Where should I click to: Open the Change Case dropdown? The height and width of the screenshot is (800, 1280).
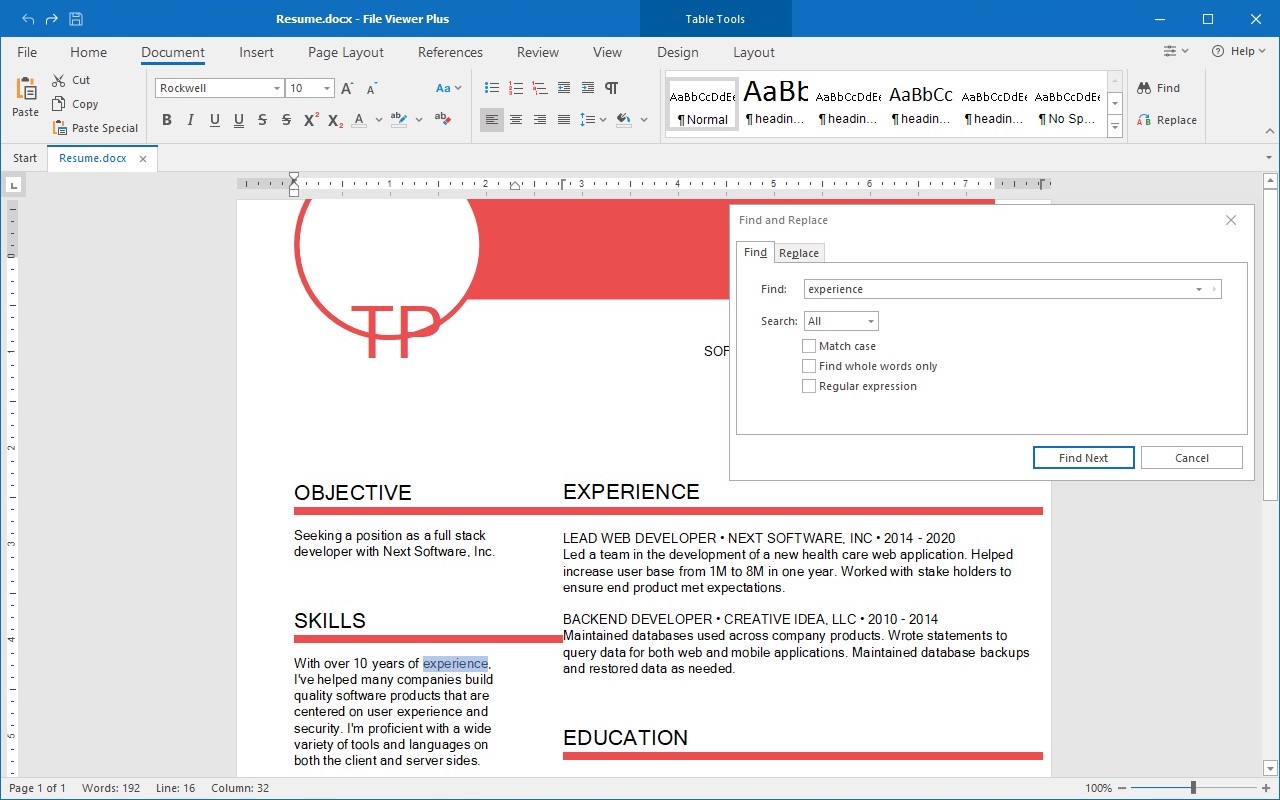[x=449, y=88]
